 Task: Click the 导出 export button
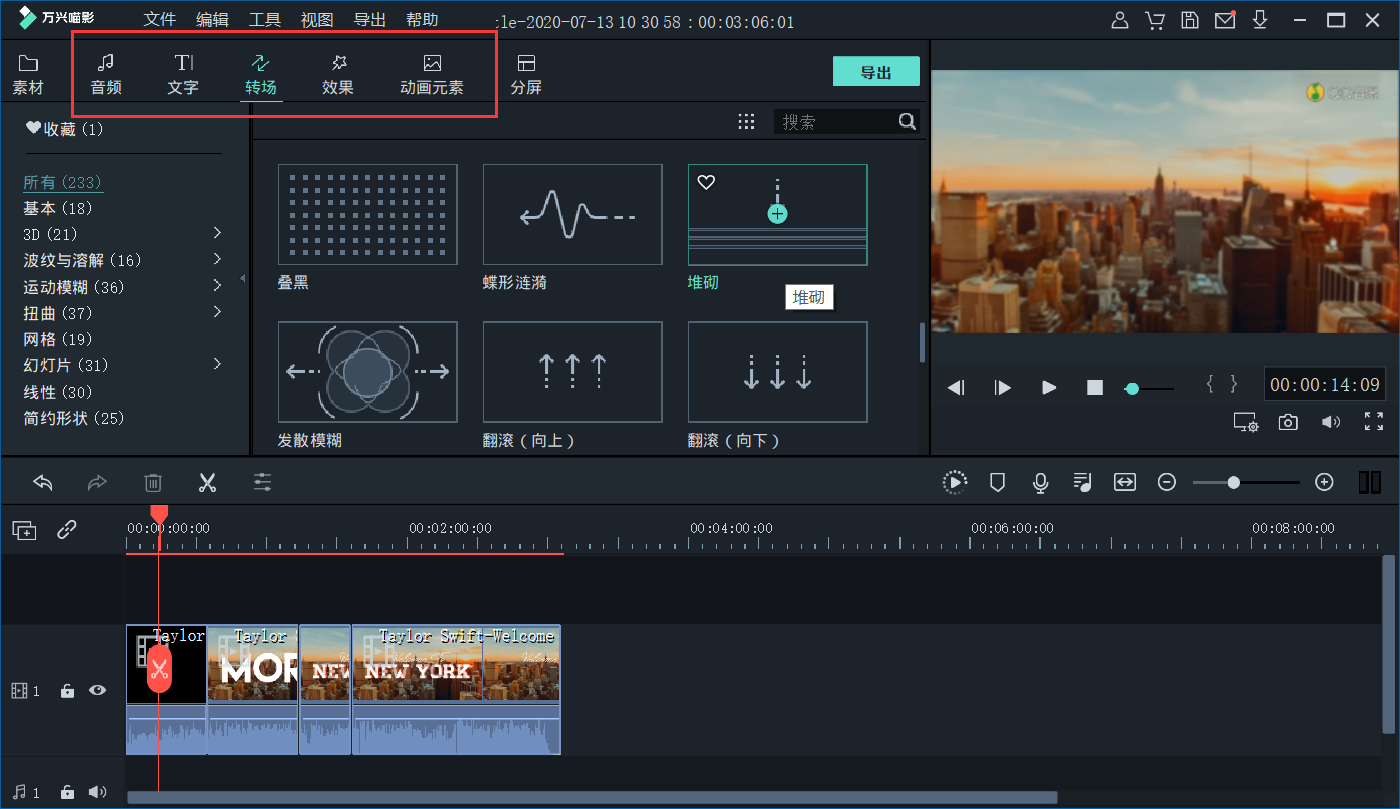pyautogui.click(x=875, y=72)
